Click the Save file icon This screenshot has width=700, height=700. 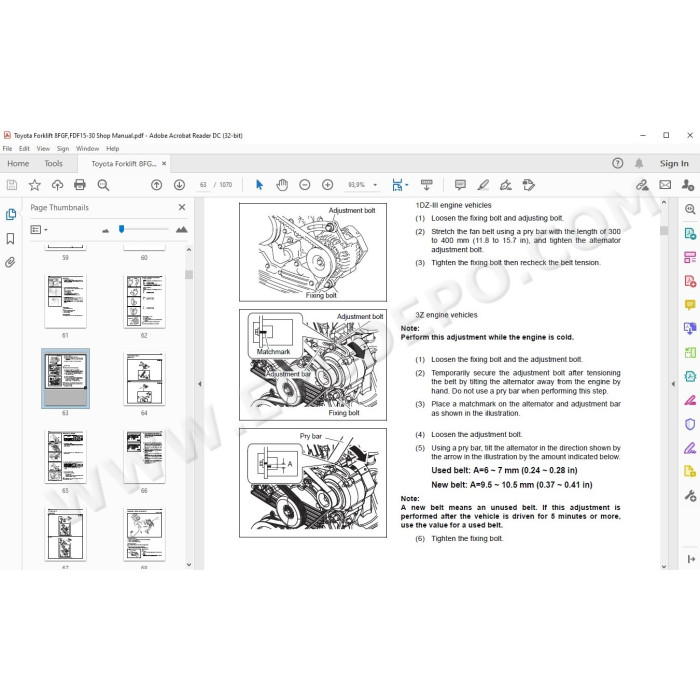[12, 185]
